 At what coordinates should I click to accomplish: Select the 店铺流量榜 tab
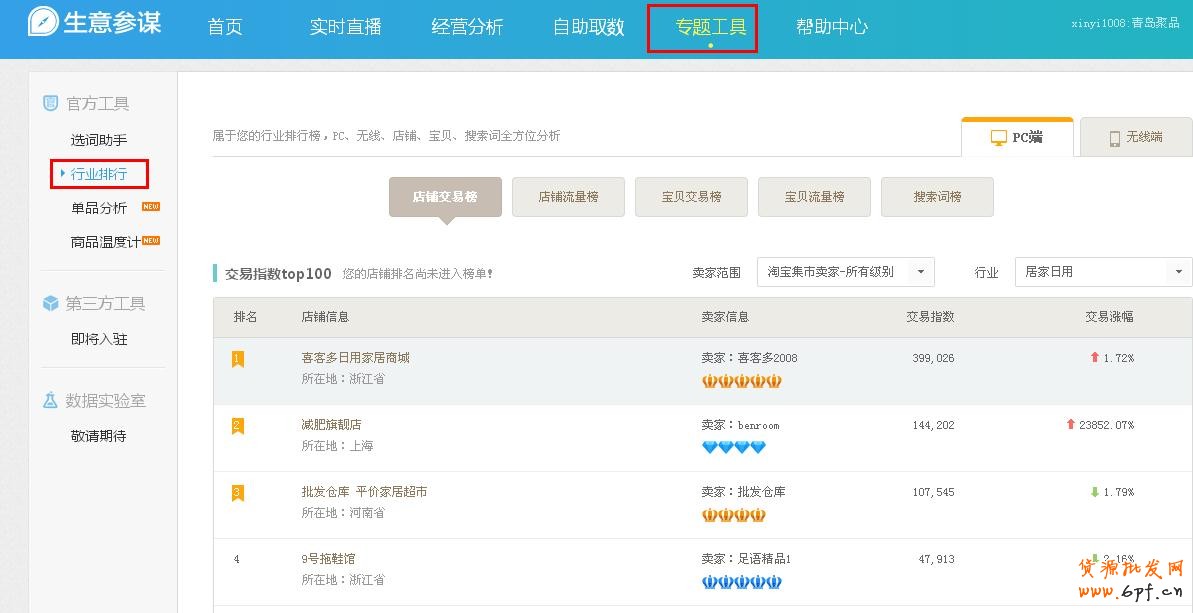[568, 197]
